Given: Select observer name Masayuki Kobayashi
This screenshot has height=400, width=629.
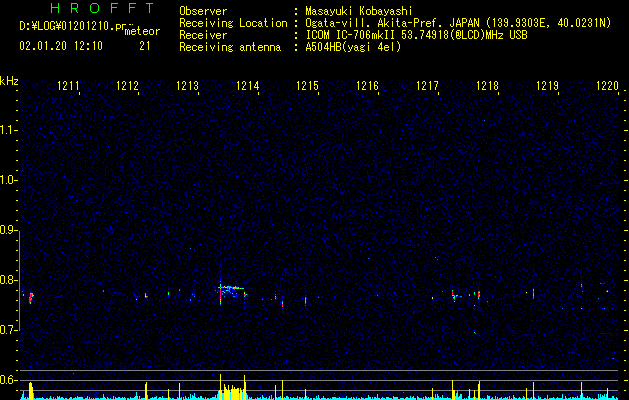Looking at the screenshot, I should click(x=359, y=11).
